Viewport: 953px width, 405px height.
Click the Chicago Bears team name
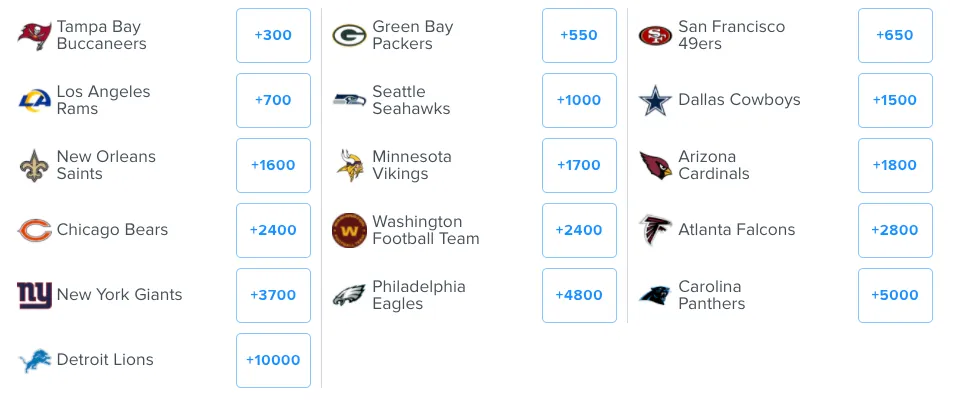pos(112,230)
